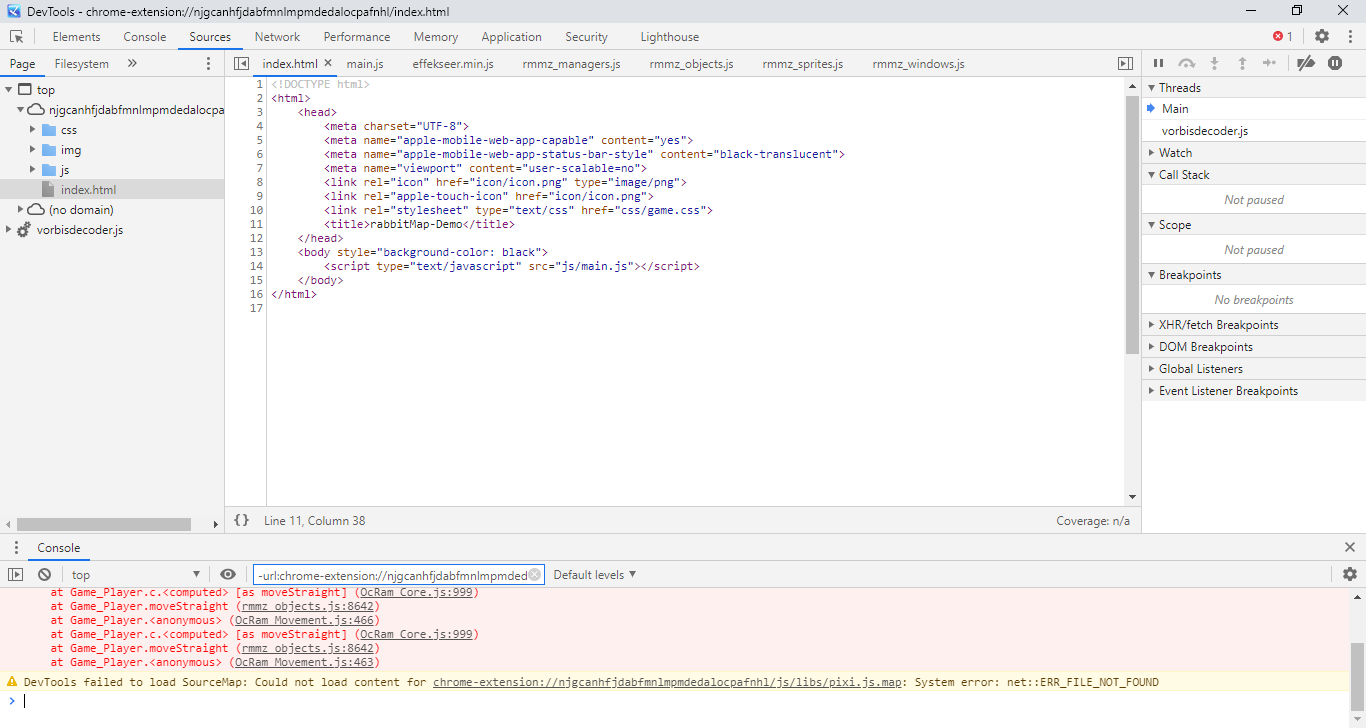
Task: Open the Lighthouse panel tab
Action: 670,37
